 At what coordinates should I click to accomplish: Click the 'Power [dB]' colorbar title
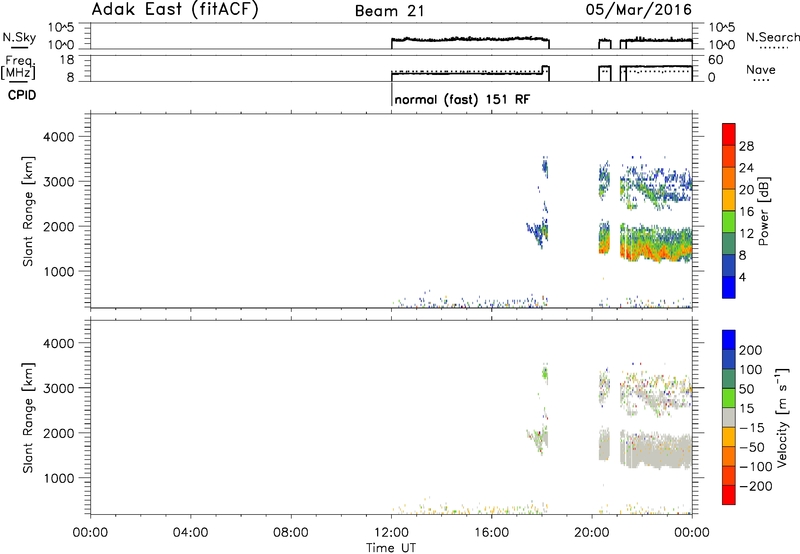pos(763,211)
